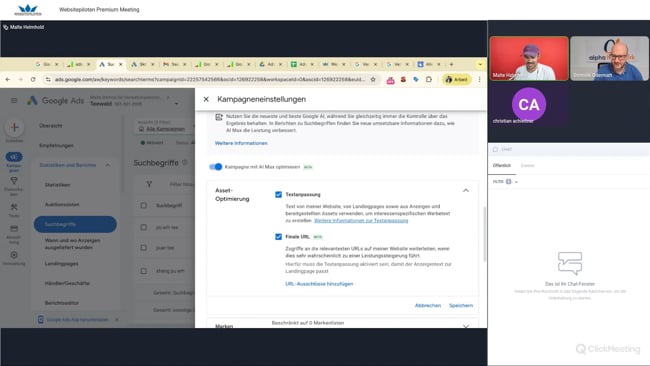Image resolution: width=650 pixels, height=366 pixels.
Task: Uncheck the Textanpassung checkbox
Action: click(279, 194)
